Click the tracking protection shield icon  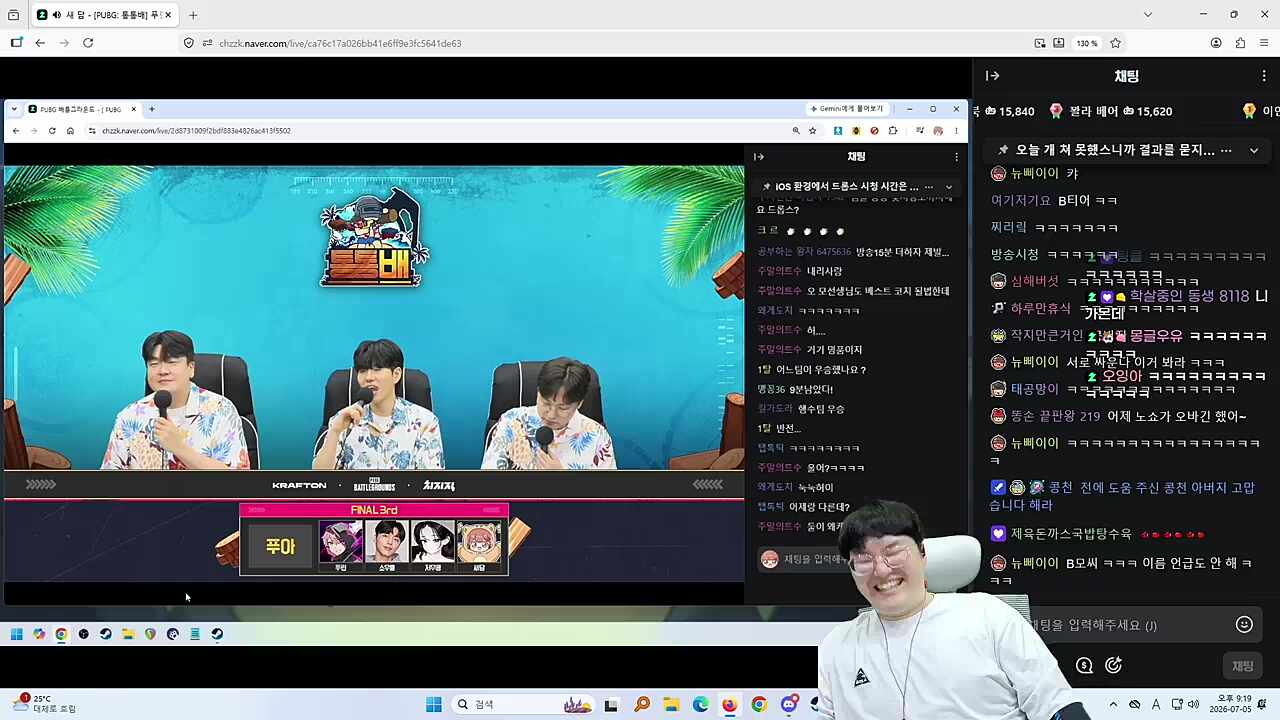point(189,43)
